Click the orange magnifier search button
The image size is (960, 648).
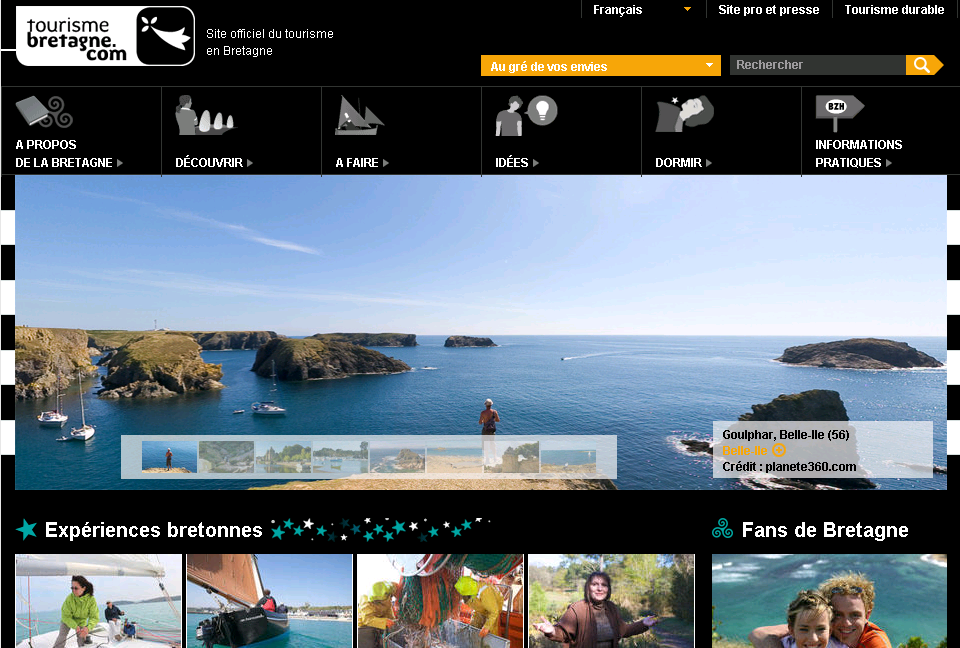(x=922, y=65)
